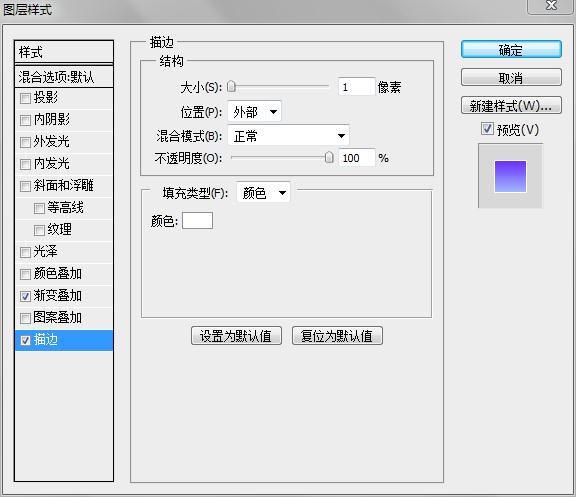Open the 斜面和浮雕 settings row
Screen dimensions: 576x497
(x=64, y=186)
